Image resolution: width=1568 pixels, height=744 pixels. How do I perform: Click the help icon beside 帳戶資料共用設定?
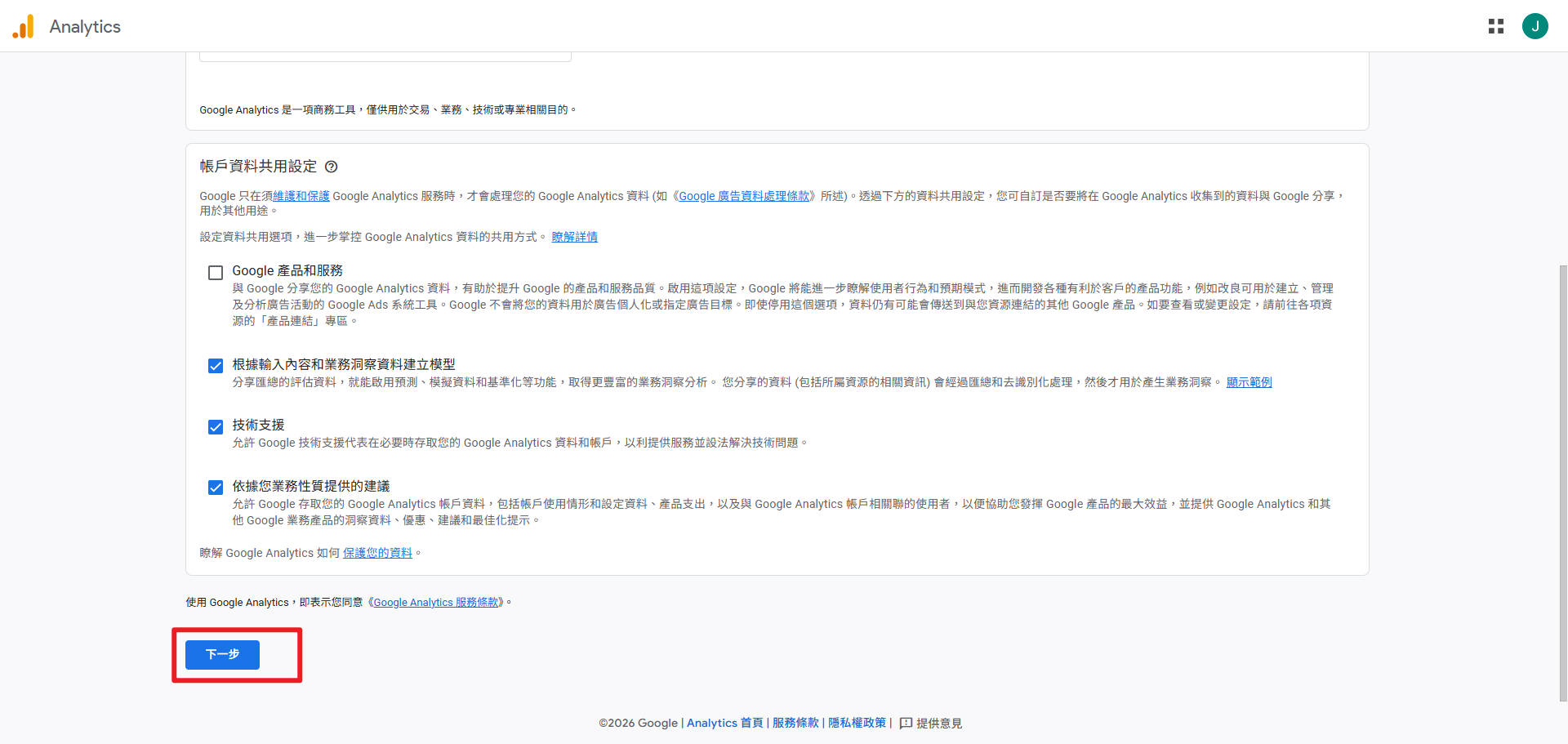[x=332, y=167]
